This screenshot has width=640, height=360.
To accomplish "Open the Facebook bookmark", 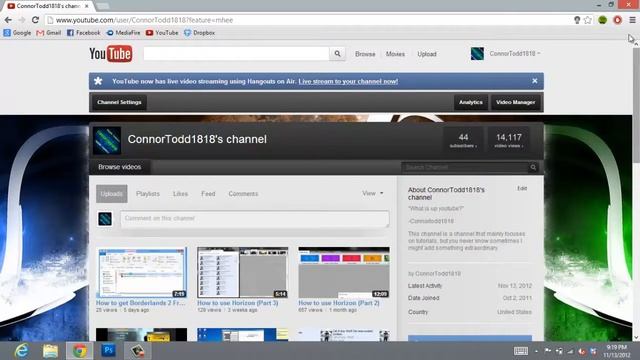I will pos(83,33).
